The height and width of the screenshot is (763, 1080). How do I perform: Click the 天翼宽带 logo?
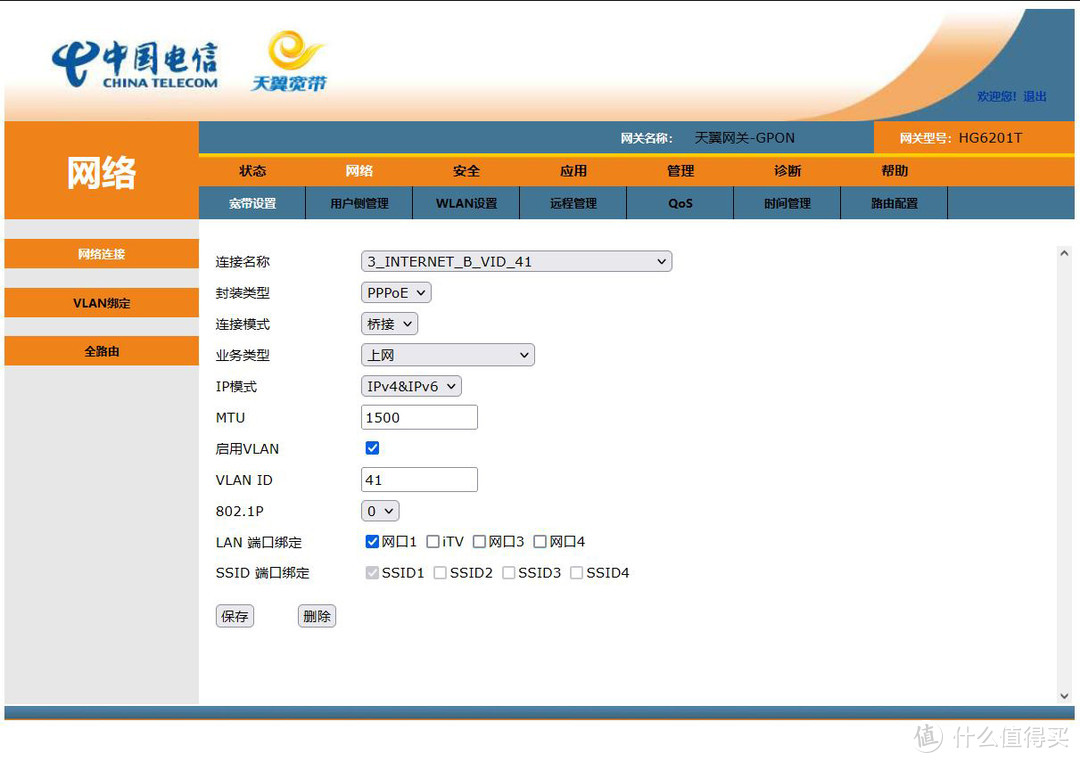tap(288, 62)
